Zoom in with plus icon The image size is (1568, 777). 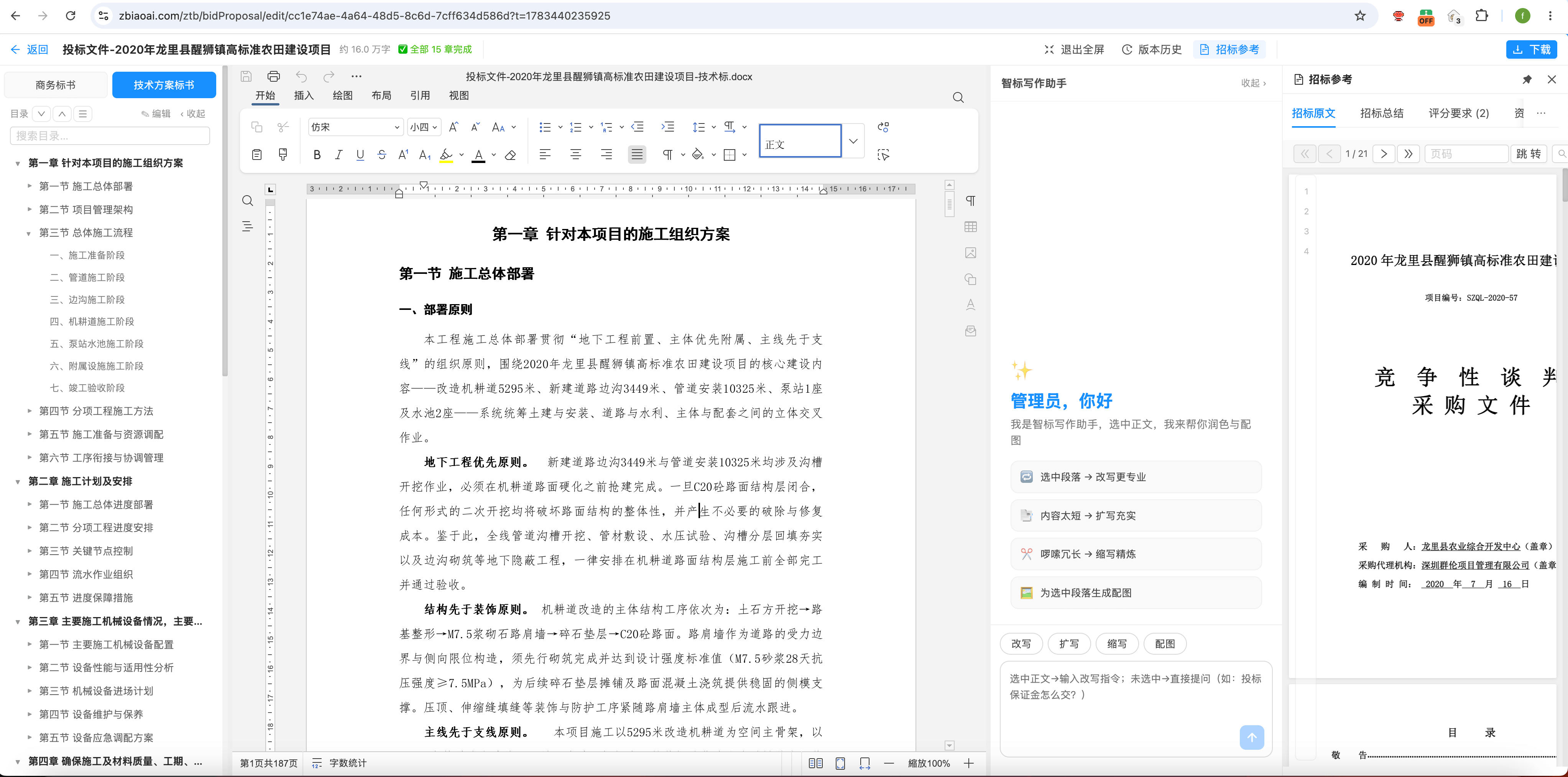tap(969, 763)
